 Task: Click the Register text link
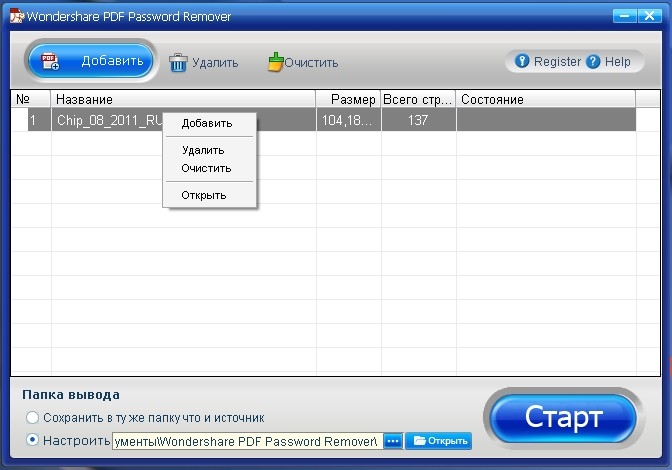557,62
